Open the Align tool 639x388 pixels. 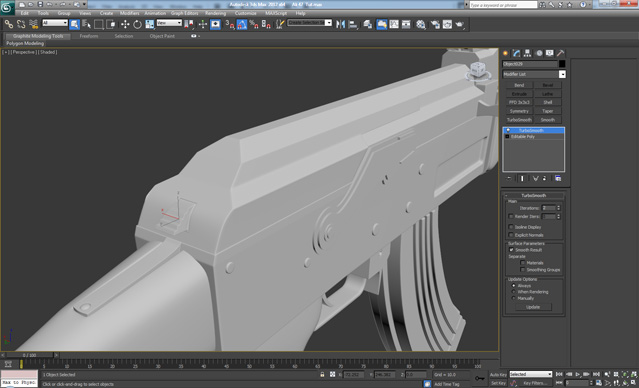(353, 24)
